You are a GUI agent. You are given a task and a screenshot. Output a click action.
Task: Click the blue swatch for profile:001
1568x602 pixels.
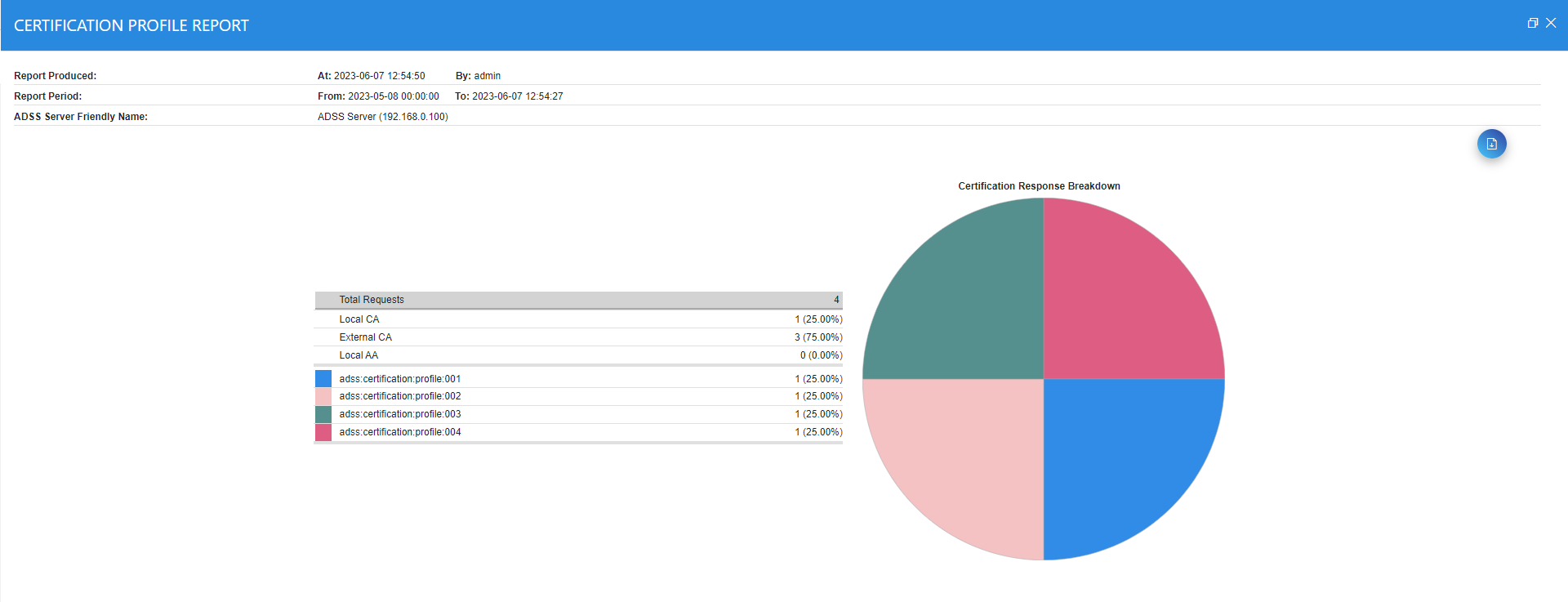click(323, 379)
